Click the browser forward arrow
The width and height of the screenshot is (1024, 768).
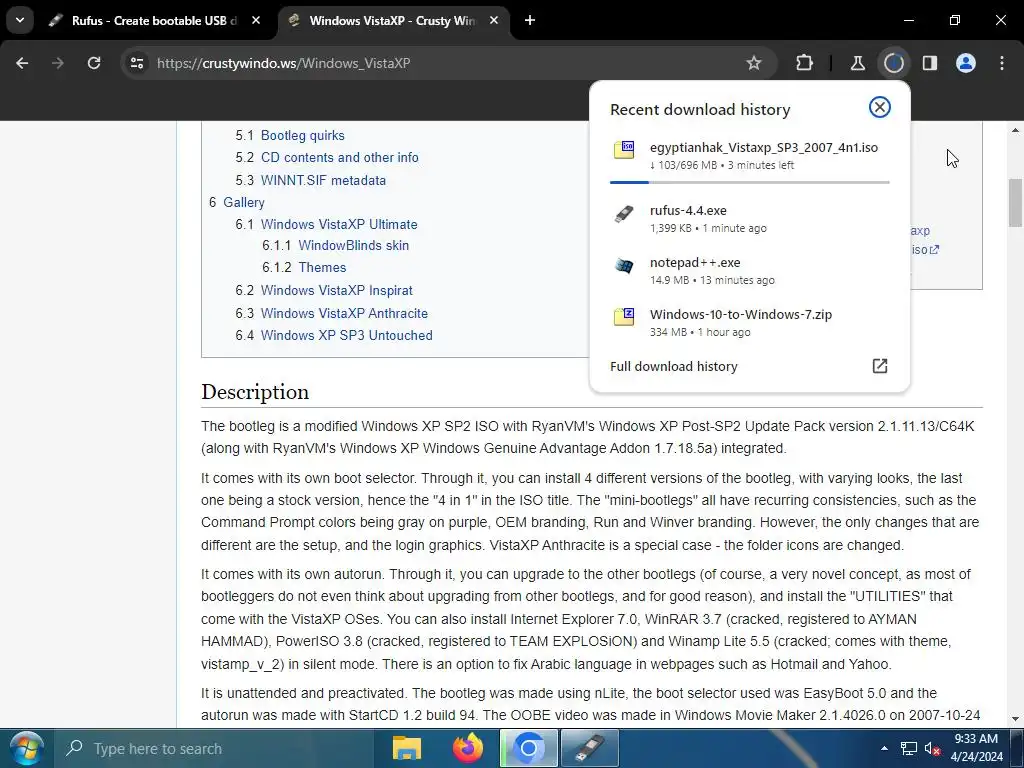coord(58,63)
